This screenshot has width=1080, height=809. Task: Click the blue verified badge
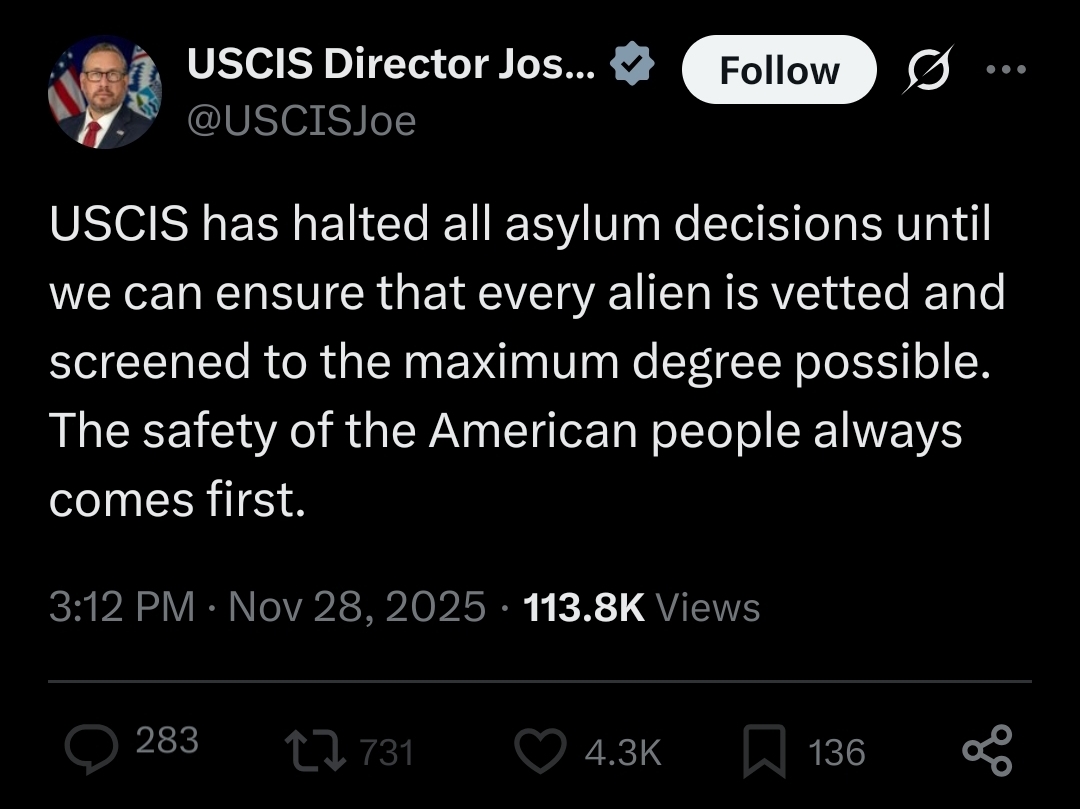[x=633, y=66]
